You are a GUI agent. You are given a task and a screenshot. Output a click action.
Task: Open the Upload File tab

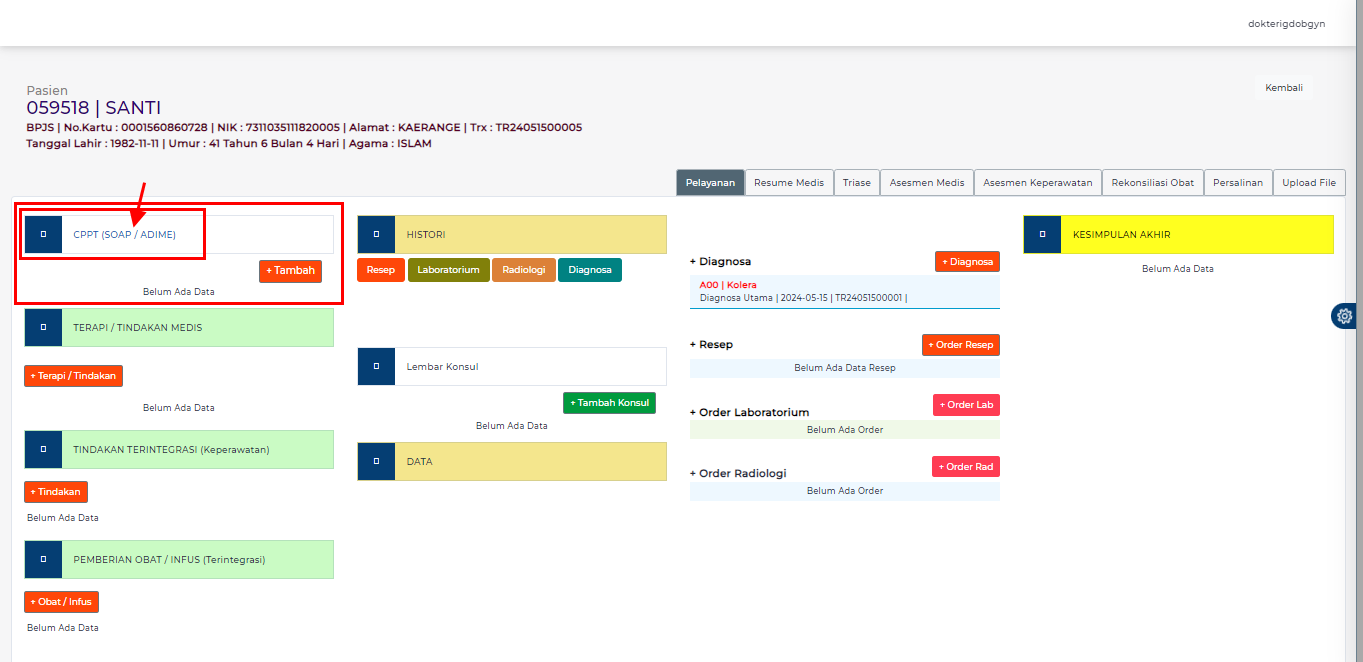point(1309,182)
